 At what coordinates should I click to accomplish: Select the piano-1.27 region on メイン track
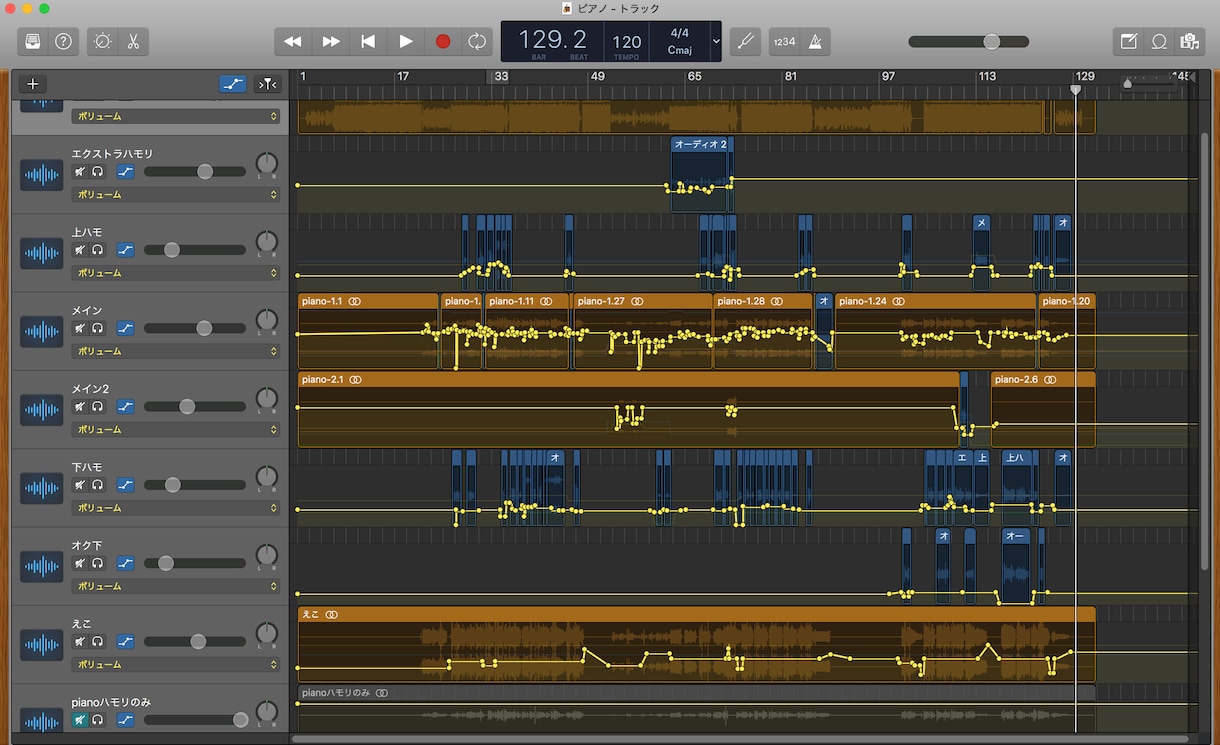tap(643, 330)
